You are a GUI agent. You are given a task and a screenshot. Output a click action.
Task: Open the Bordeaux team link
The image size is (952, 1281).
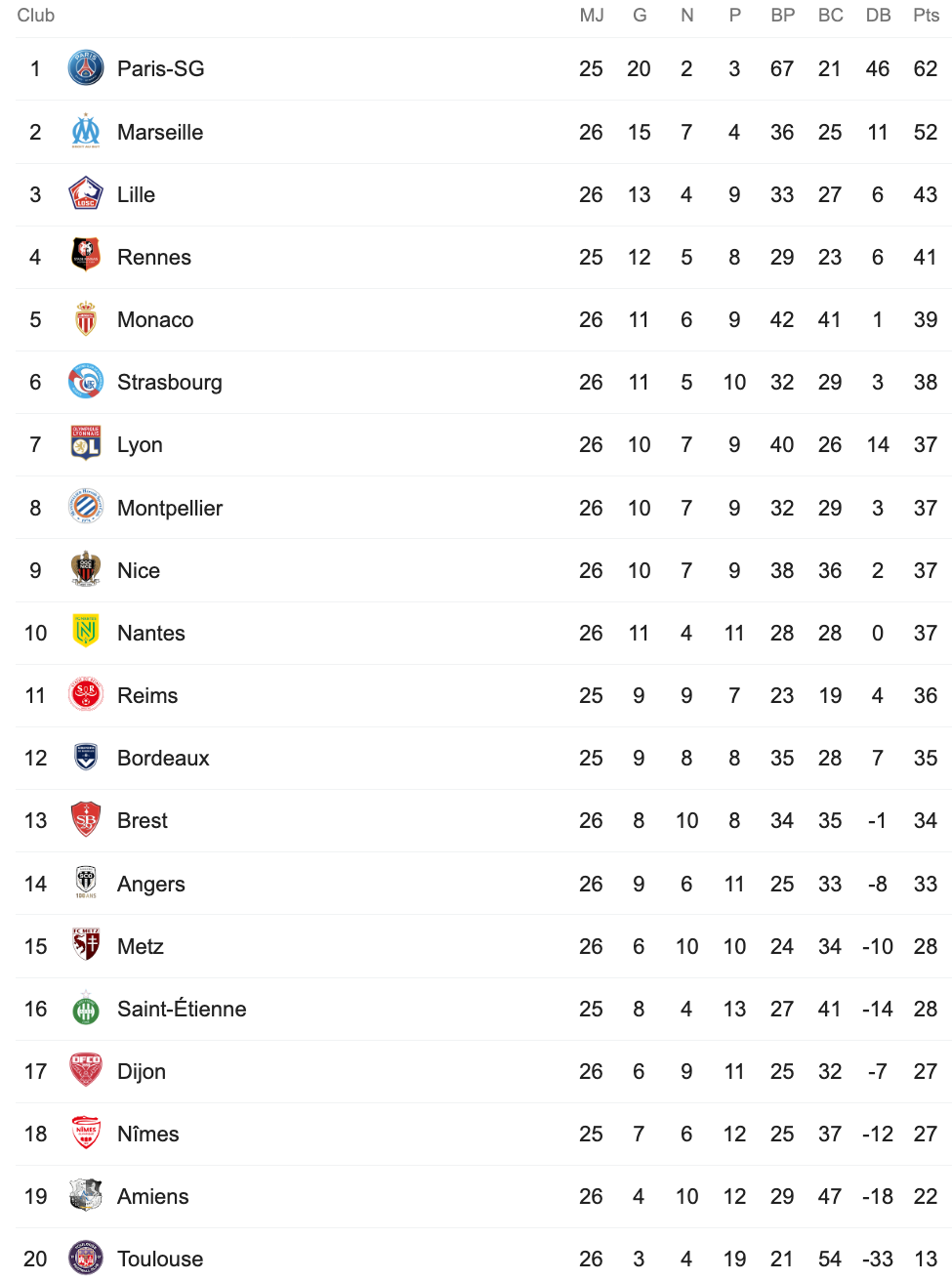coord(163,758)
